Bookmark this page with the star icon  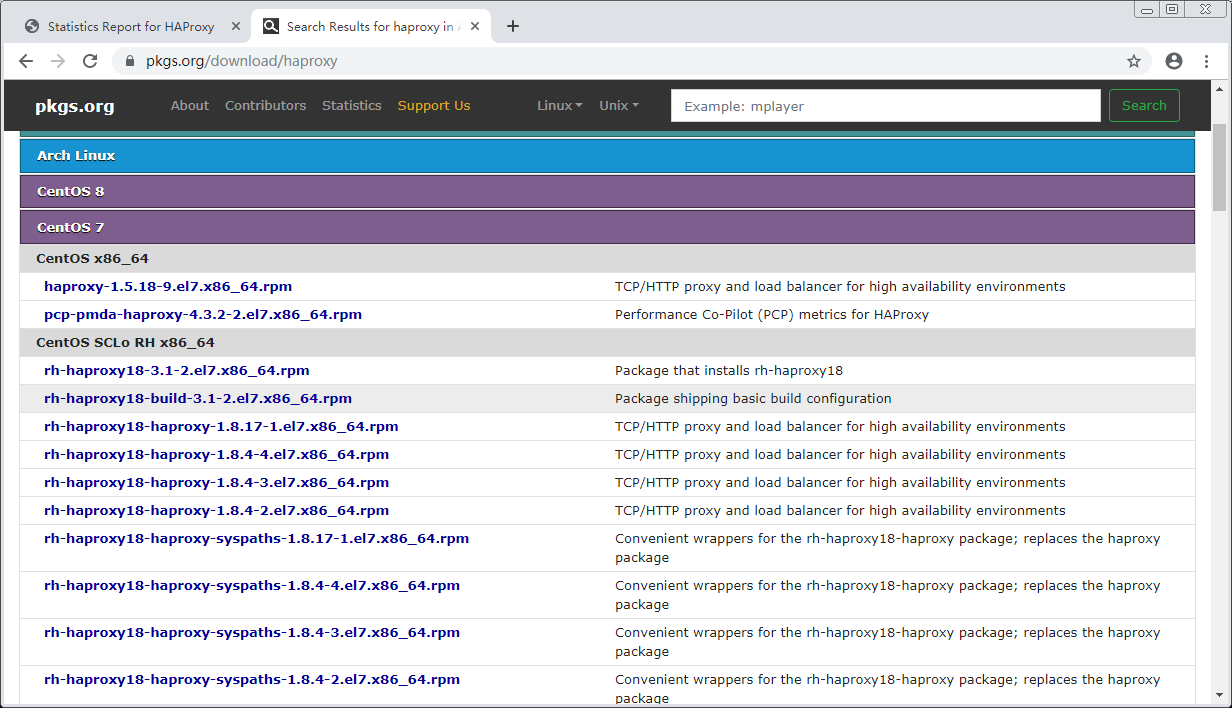click(x=1134, y=61)
